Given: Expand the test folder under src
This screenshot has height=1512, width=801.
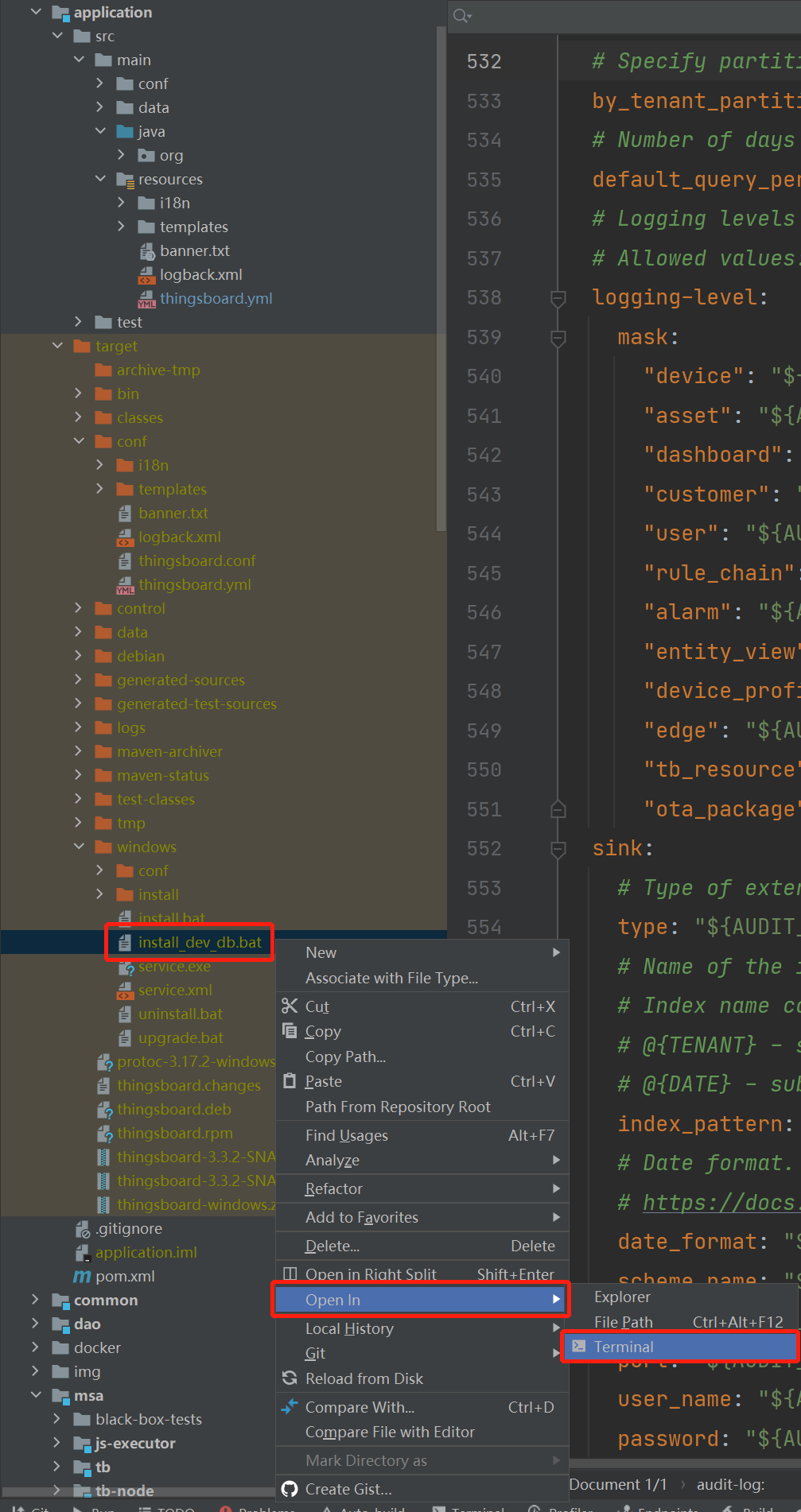Looking at the screenshot, I should click(78, 321).
